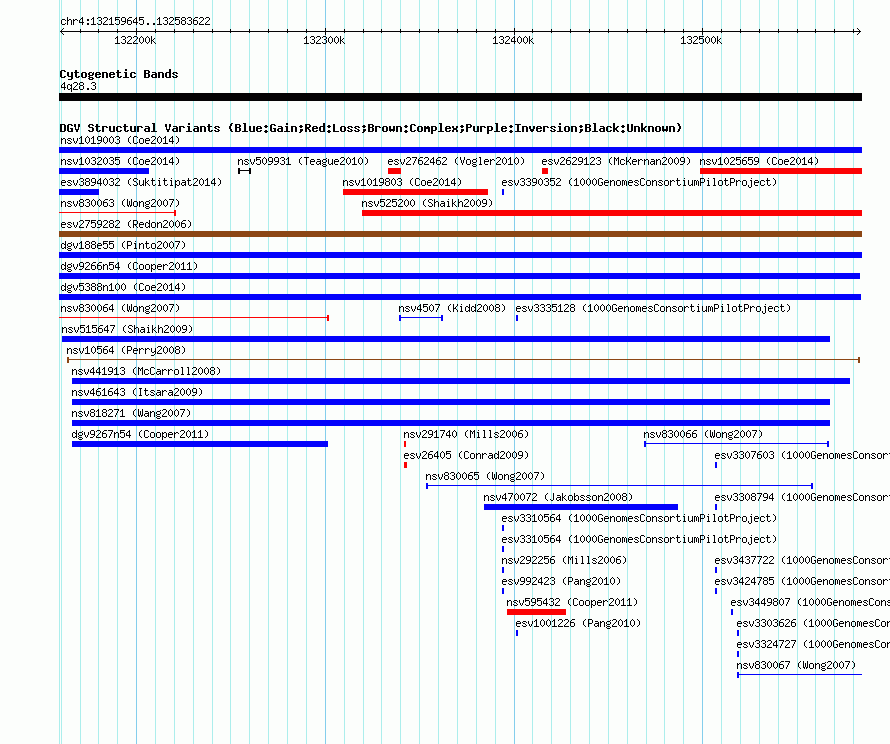Click the brown esv2759282 complex variant bar

coord(460,234)
